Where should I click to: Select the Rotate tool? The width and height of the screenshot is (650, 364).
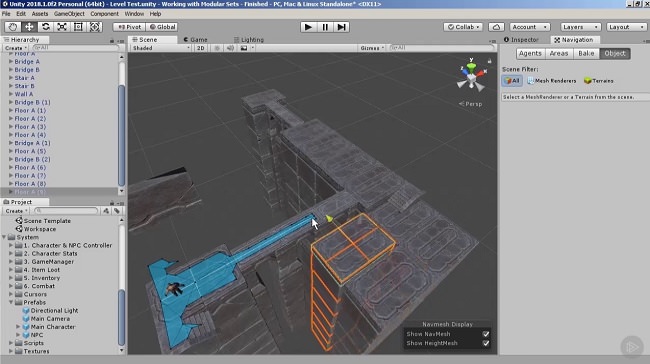point(46,27)
